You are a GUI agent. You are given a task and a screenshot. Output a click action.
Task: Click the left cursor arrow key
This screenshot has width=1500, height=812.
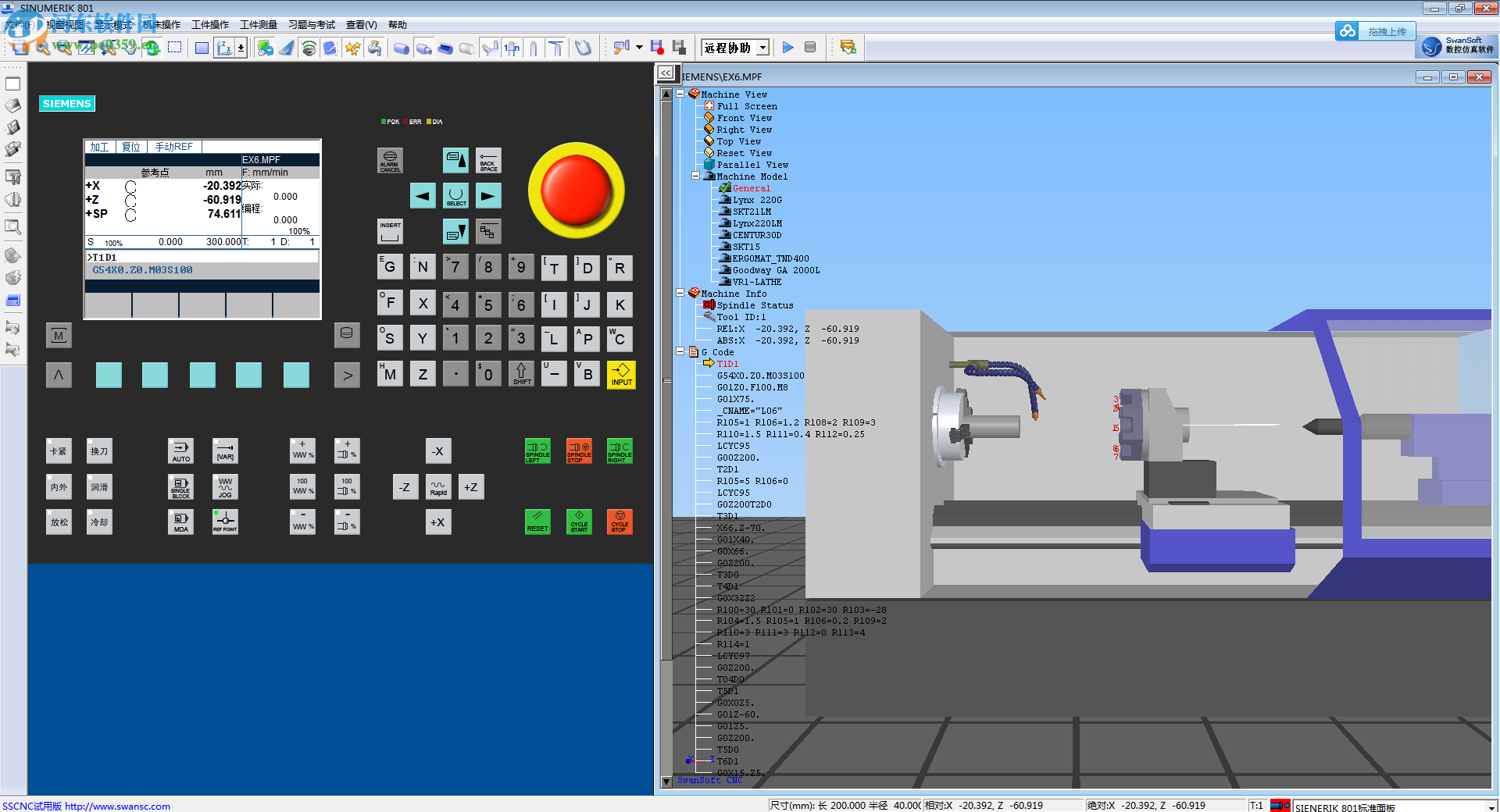(x=423, y=195)
